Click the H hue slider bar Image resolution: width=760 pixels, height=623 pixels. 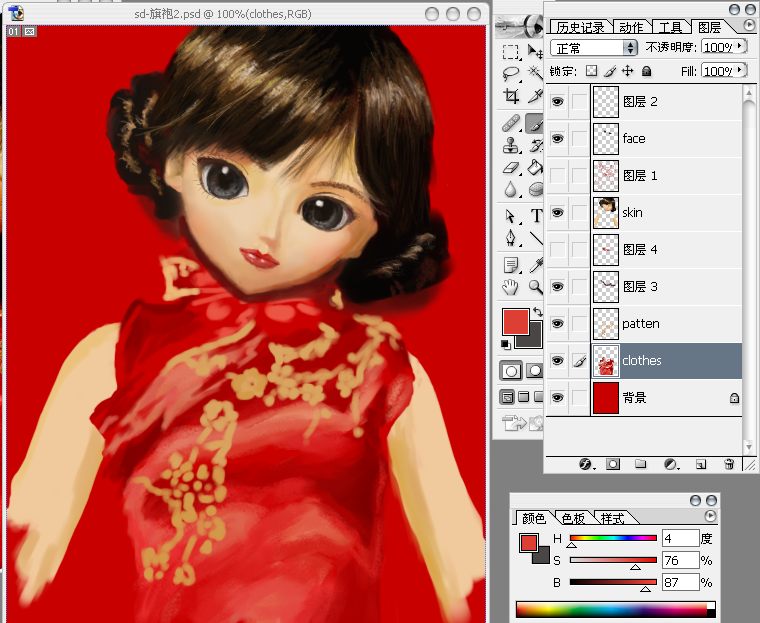tap(613, 538)
